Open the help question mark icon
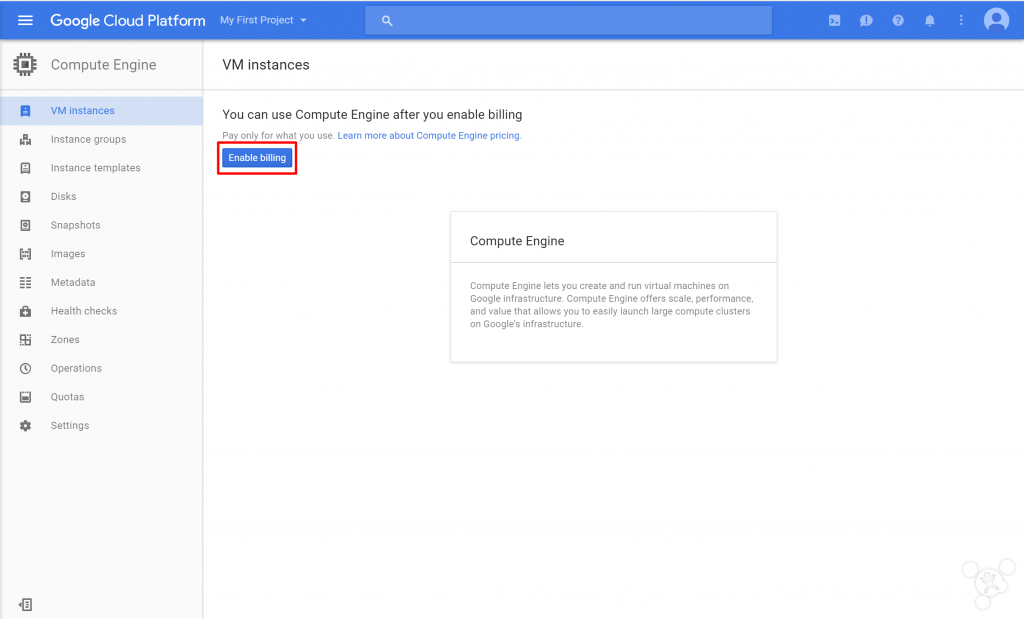1024x619 pixels. [x=898, y=21]
